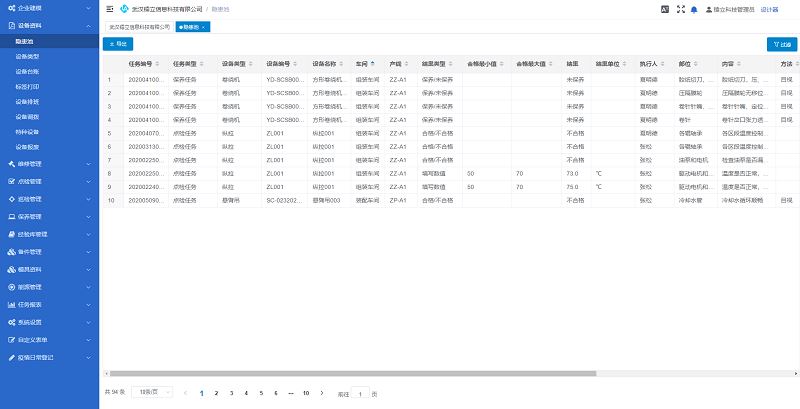Click the 系统设置 gears icon in sidebar
Image resolution: width=800 pixels, height=409 pixels.
pos(9,322)
